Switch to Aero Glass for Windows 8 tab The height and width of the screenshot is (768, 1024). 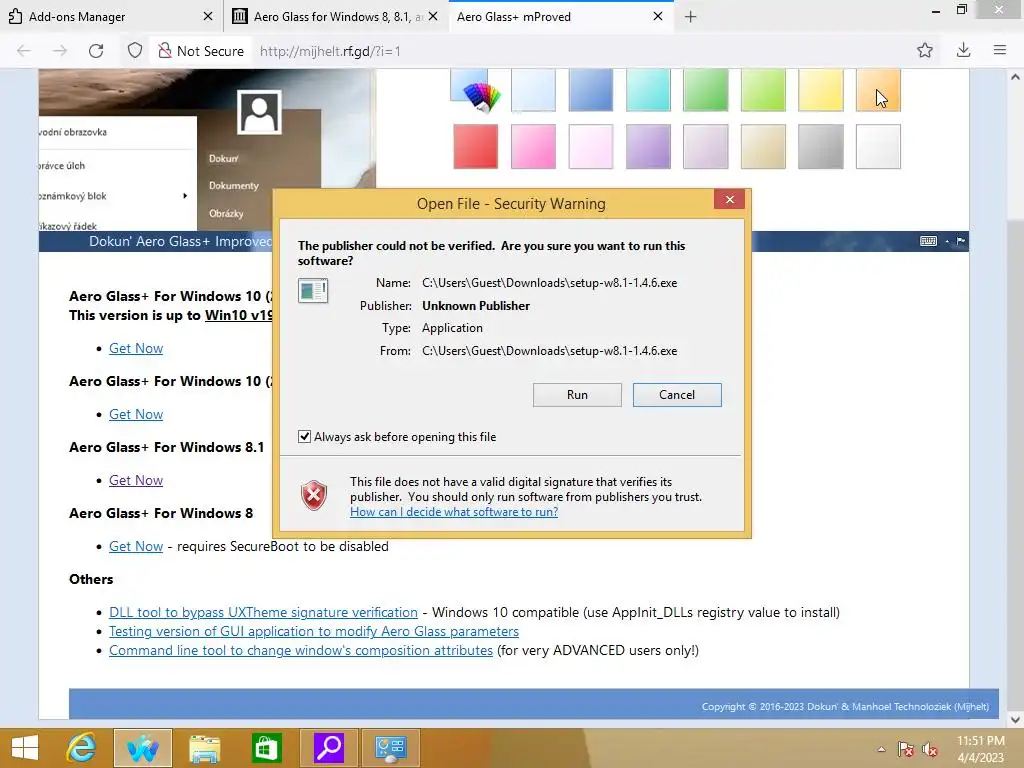[x=338, y=16]
